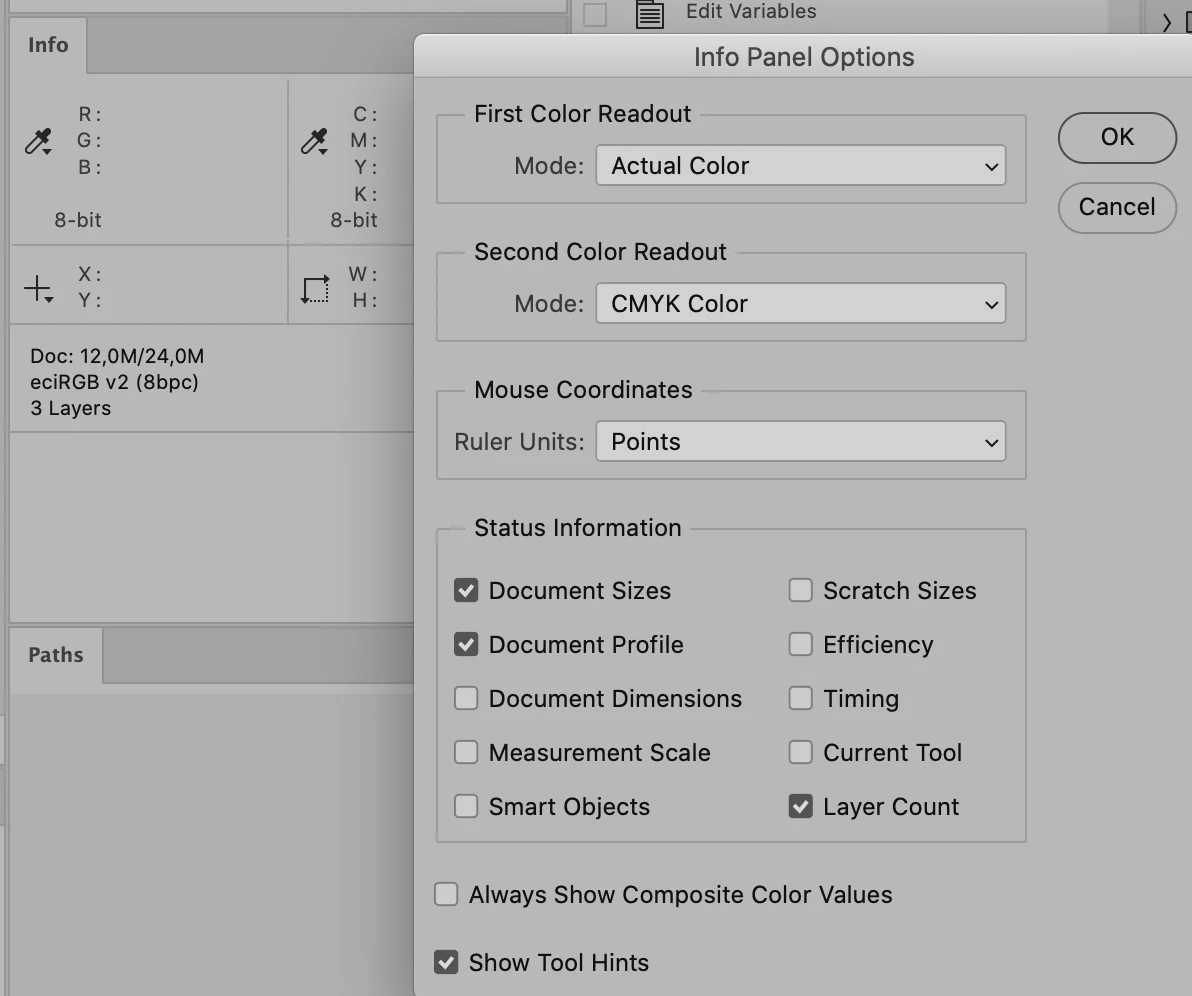
Task: Open the First Color Readout Mode dropdown
Action: (800, 166)
